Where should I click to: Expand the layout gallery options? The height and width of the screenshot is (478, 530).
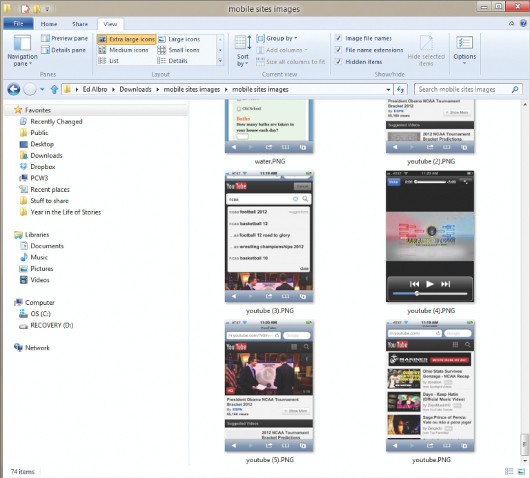point(220,61)
